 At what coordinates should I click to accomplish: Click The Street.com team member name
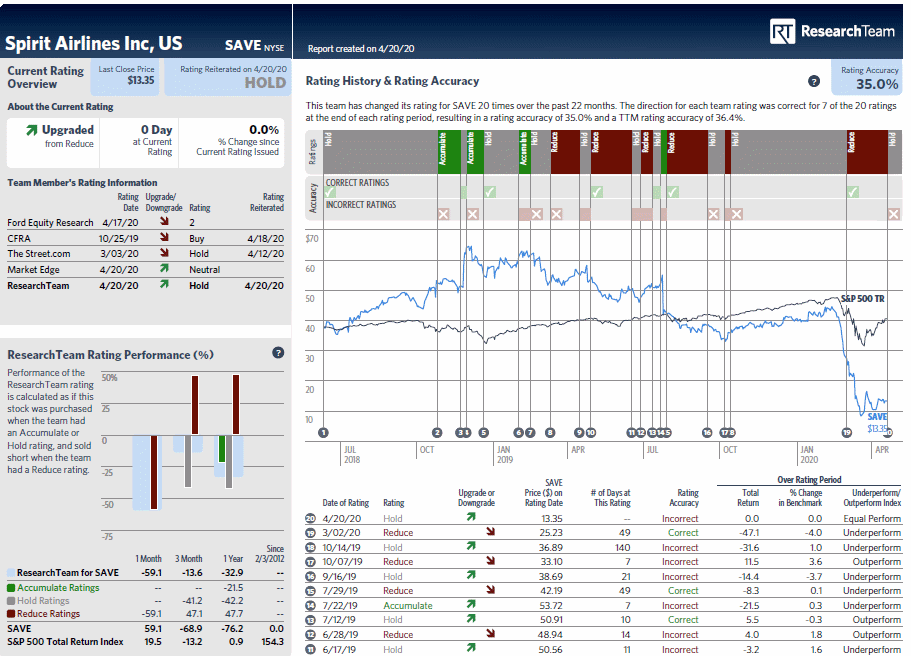39,254
